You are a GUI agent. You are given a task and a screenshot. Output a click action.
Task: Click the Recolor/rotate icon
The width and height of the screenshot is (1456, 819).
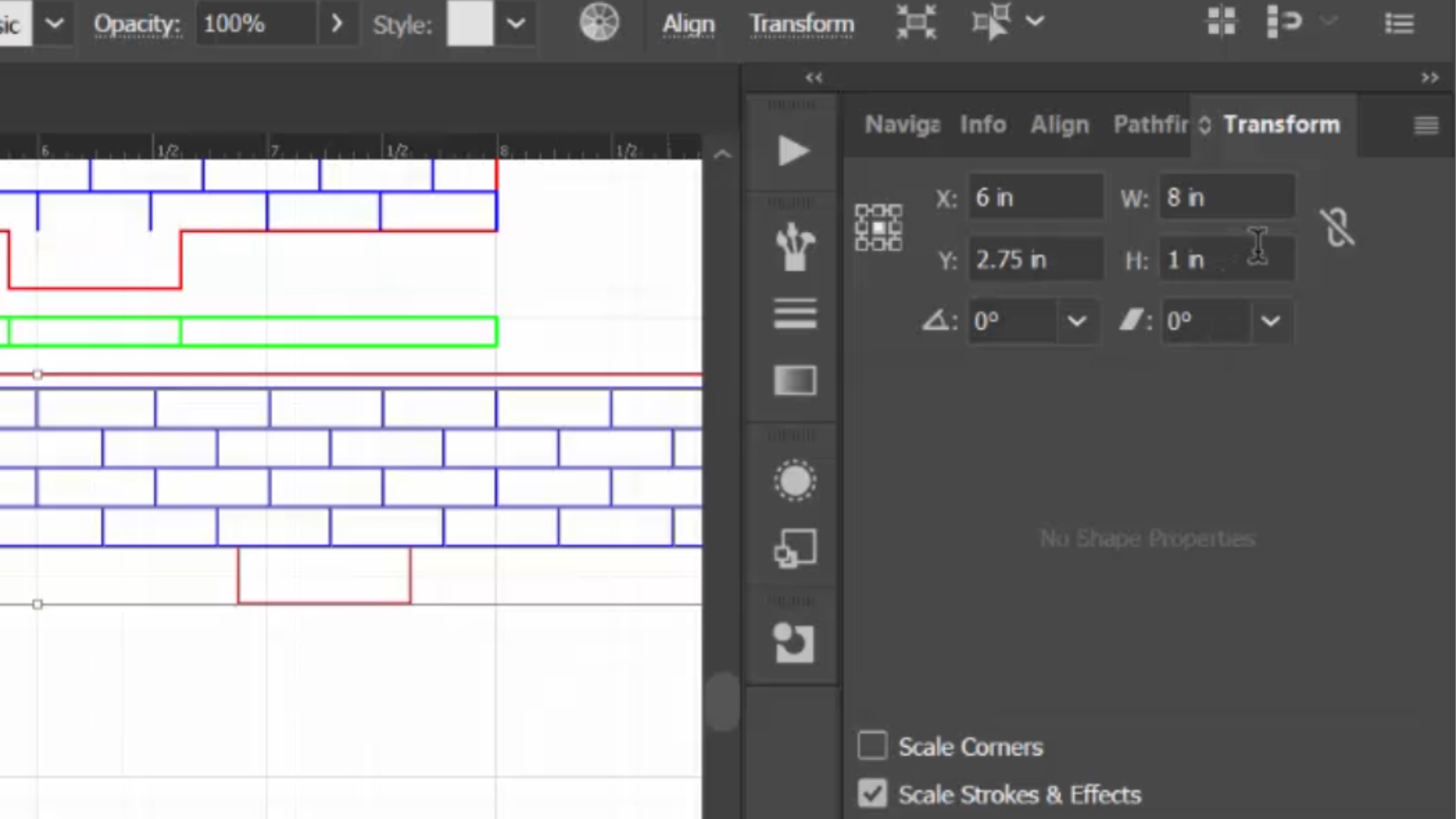pos(597,22)
